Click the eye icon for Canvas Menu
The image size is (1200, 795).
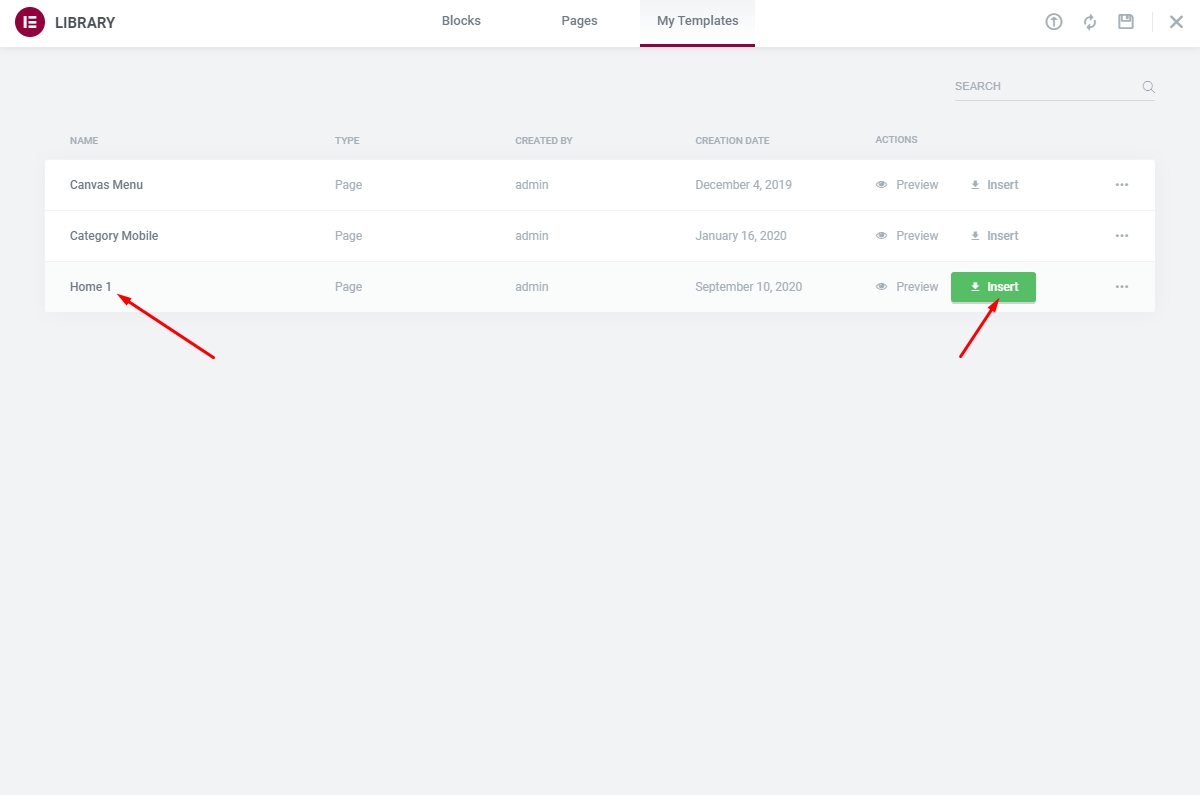(881, 185)
